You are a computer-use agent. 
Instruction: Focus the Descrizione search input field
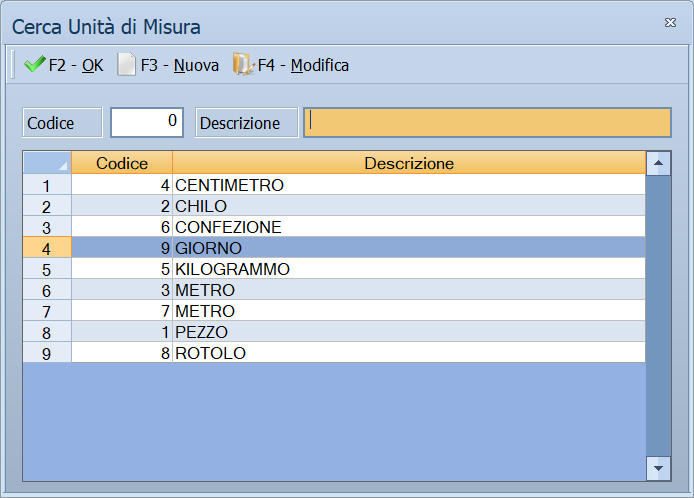pos(487,122)
